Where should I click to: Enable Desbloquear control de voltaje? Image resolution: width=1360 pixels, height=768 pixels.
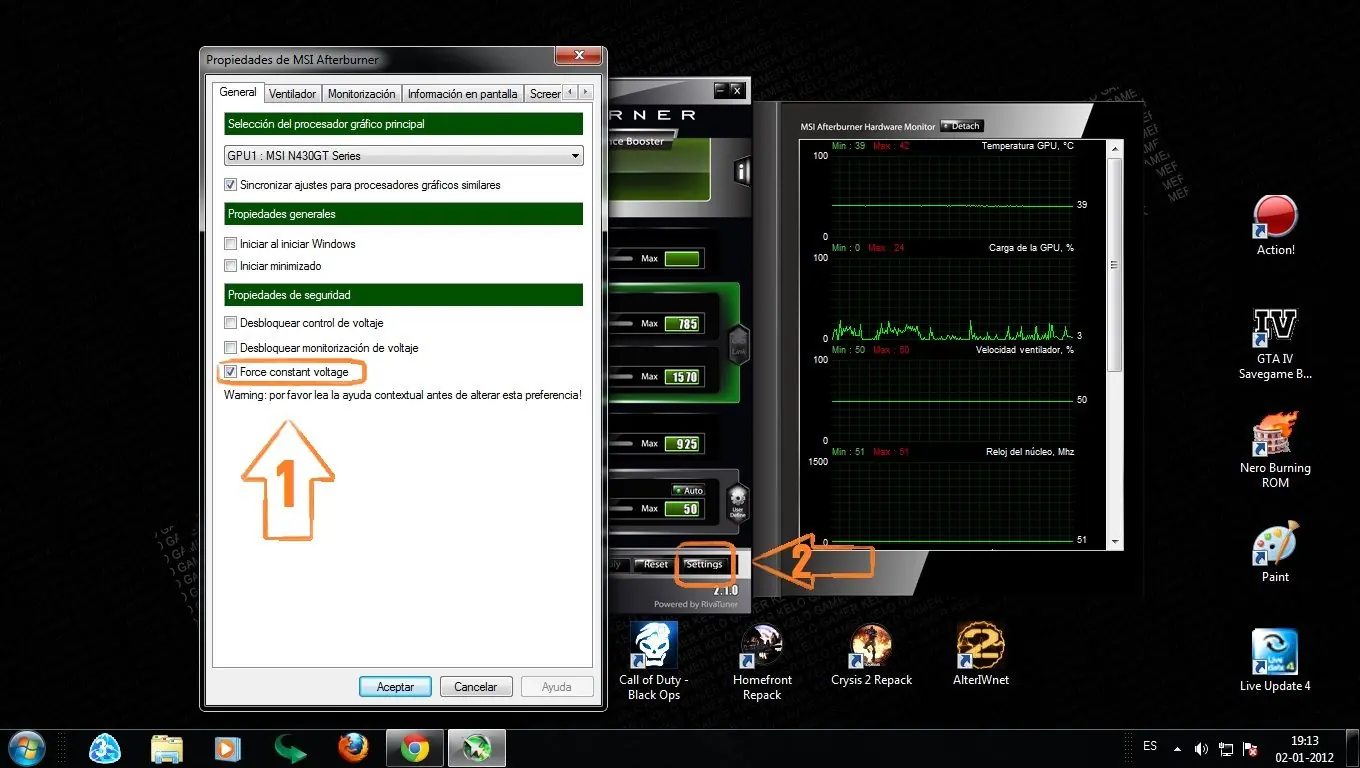[x=231, y=323]
